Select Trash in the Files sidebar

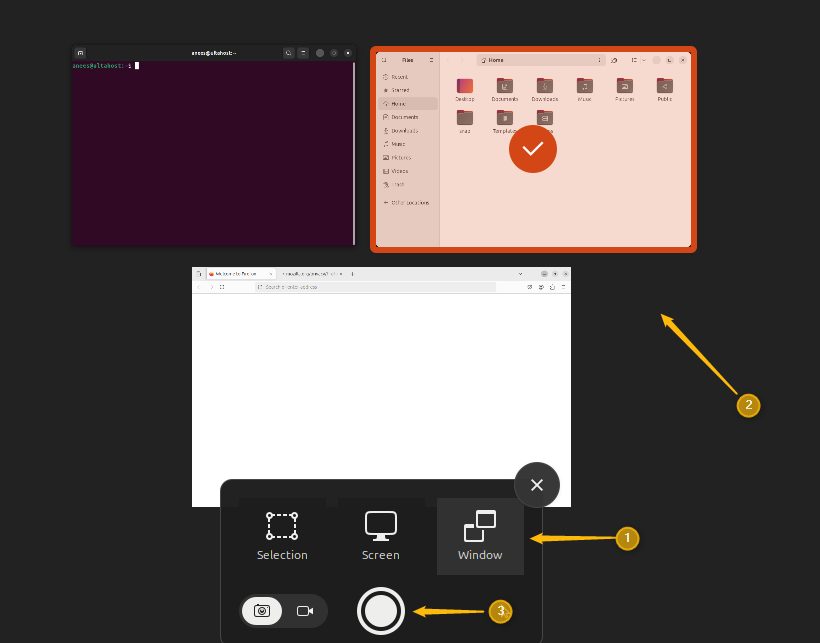tap(407, 185)
